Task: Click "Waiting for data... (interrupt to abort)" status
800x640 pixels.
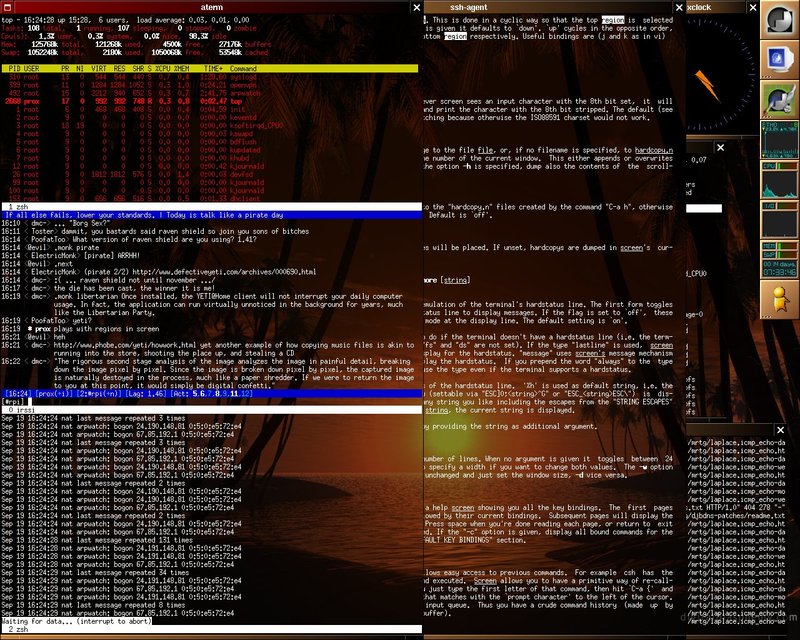Action: point(77,621)
